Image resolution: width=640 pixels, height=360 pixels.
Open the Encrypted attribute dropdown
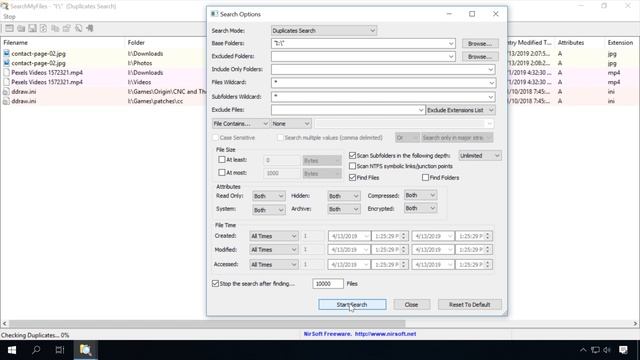point(420,208)
